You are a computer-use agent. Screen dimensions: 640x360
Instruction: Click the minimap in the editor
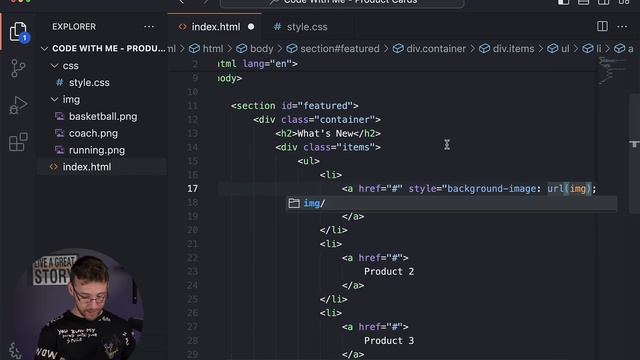[611, 70]
